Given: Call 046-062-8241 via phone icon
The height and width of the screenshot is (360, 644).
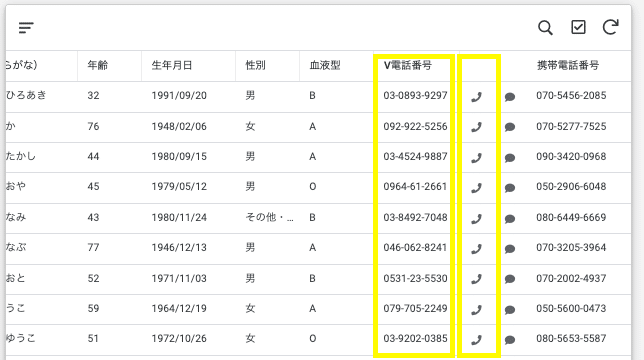Looking at the screenshot, I should click(476, 249).
